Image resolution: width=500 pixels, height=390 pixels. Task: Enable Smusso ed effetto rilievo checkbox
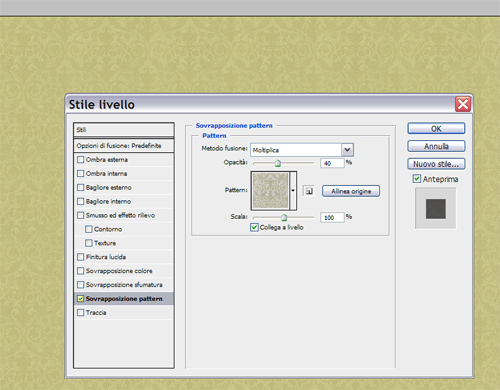click(80, 215)
